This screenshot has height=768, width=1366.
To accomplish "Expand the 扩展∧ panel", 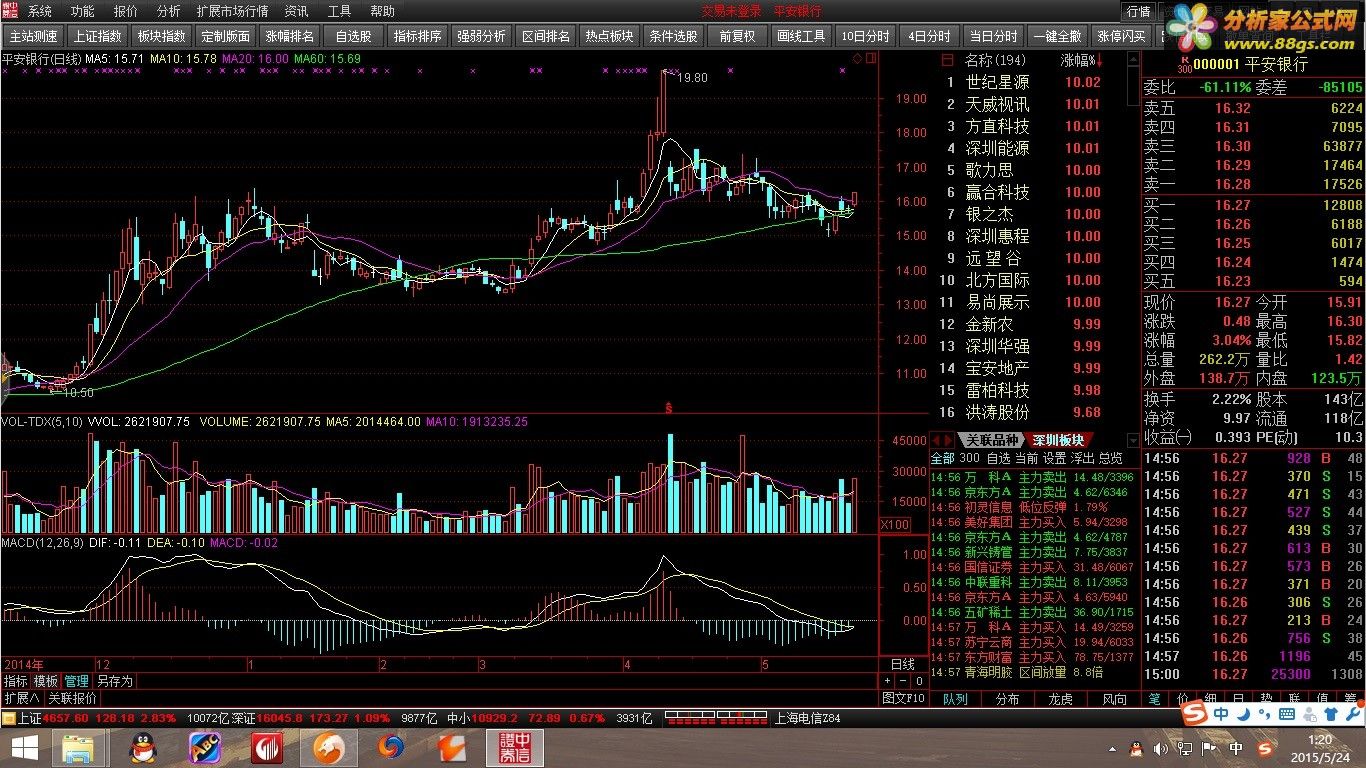I will pyautogui.click(x=21, y=698).
